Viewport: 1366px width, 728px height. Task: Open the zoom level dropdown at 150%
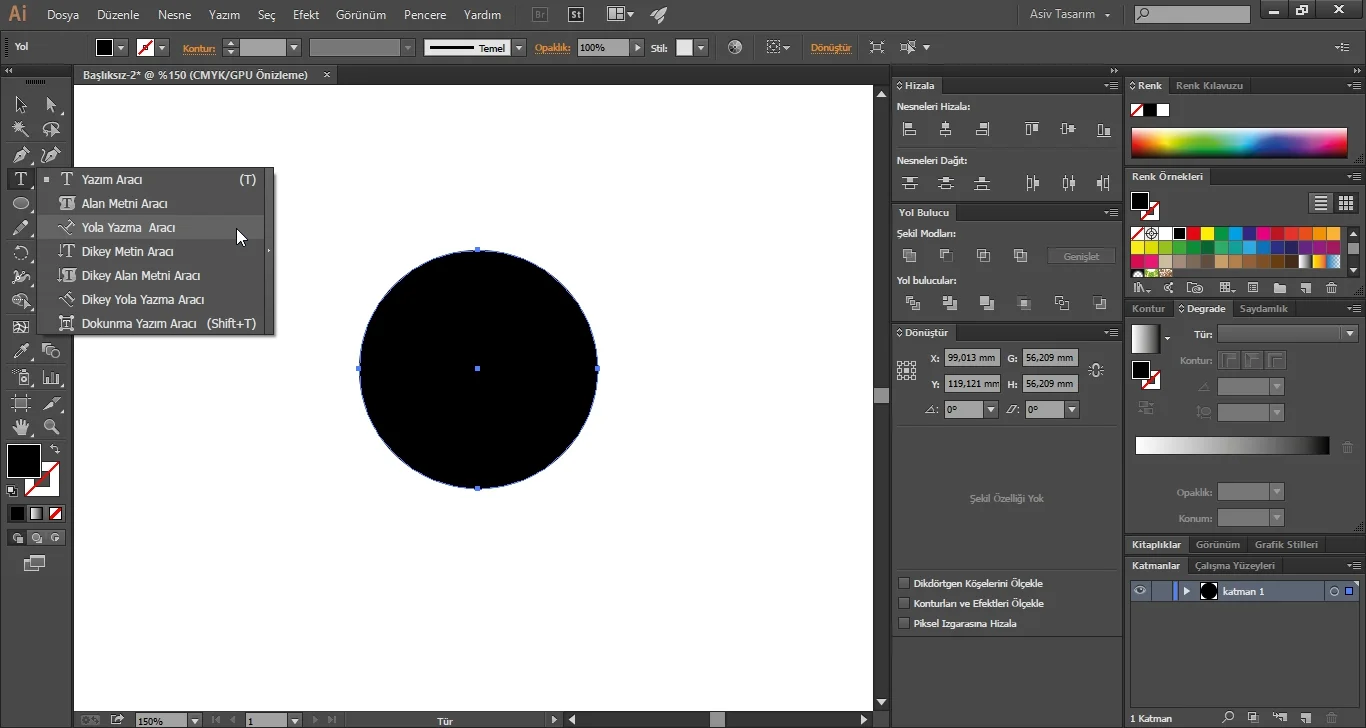coord(195,720)
